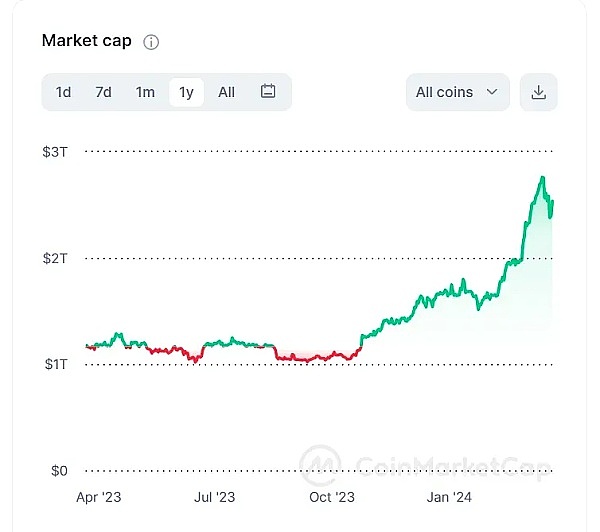Select the 1d time range
This screenshot has height=532, width=600.
coord(63,92)
